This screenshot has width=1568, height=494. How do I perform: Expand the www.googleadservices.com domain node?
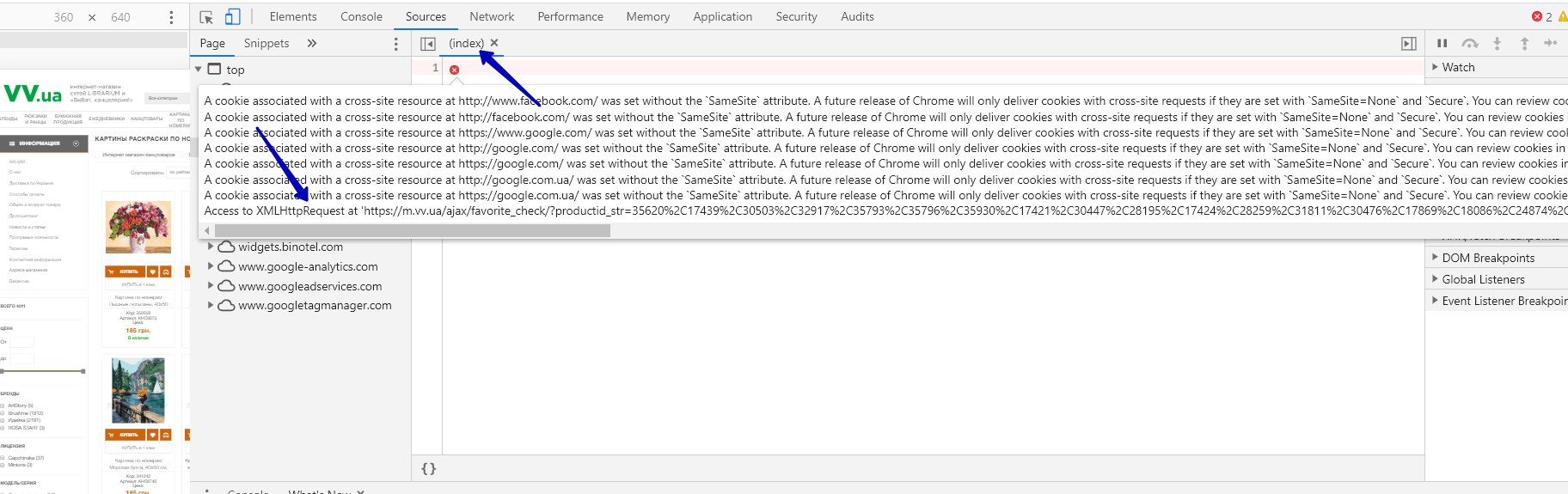211,286
